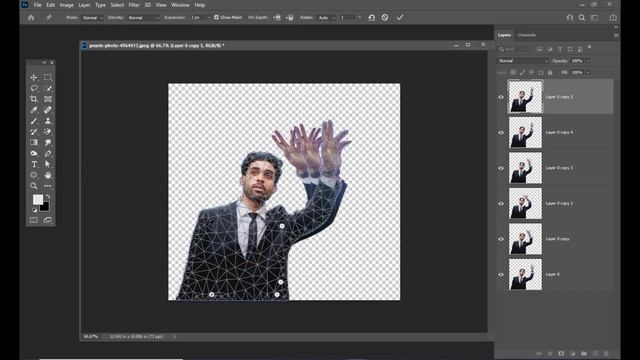Select the Ellipse shape tool
The image size is (640, 360).
[x=34, y=175]
